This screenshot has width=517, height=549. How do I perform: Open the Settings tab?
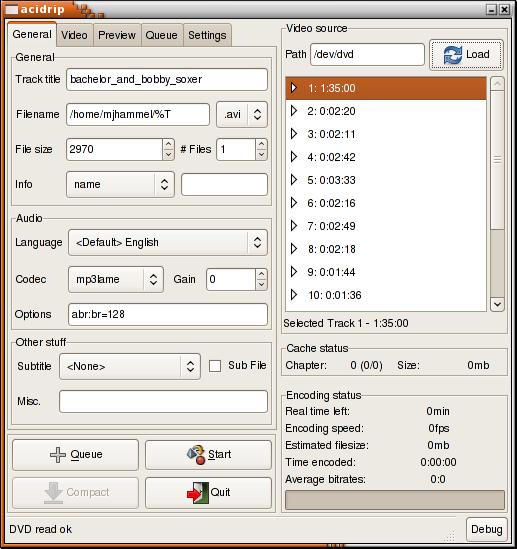coord(207,35)
